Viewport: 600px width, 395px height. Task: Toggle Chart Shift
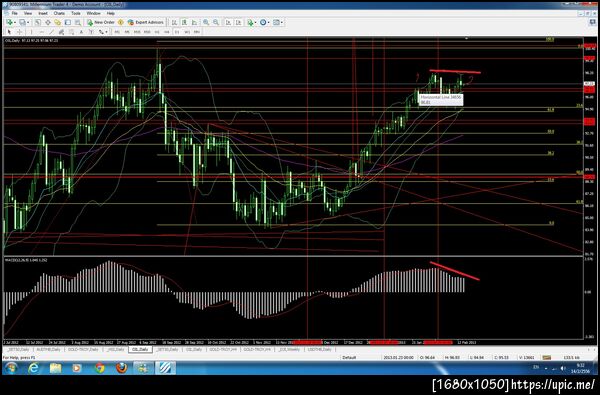coord(238,22)
